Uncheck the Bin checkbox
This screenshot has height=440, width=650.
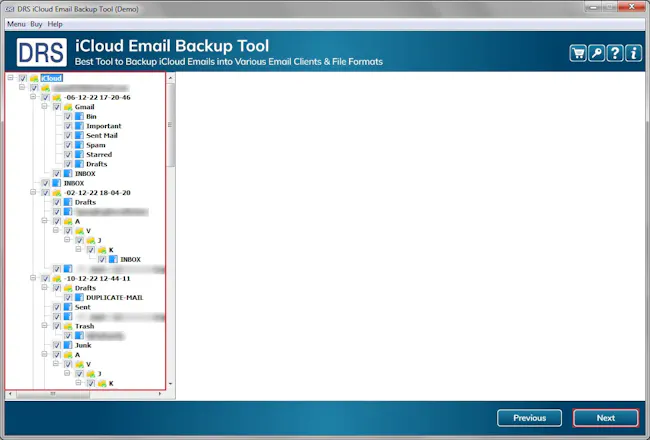68,116
